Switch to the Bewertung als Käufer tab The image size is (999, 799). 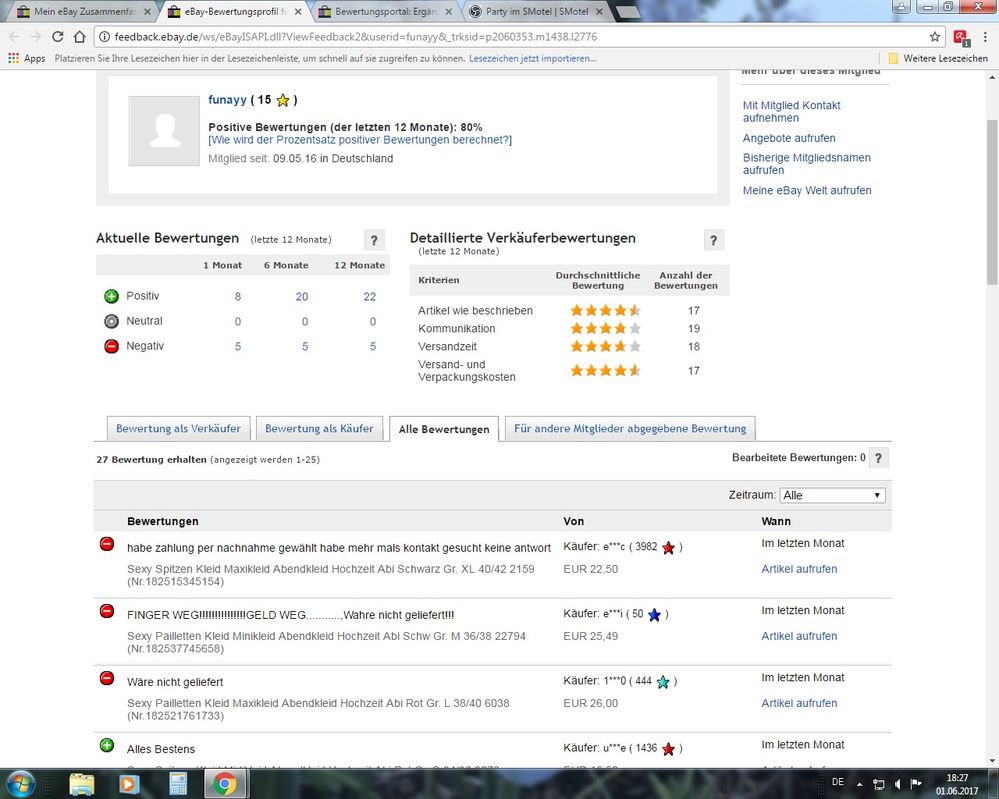pyautogui.click(x=319, y=428)
